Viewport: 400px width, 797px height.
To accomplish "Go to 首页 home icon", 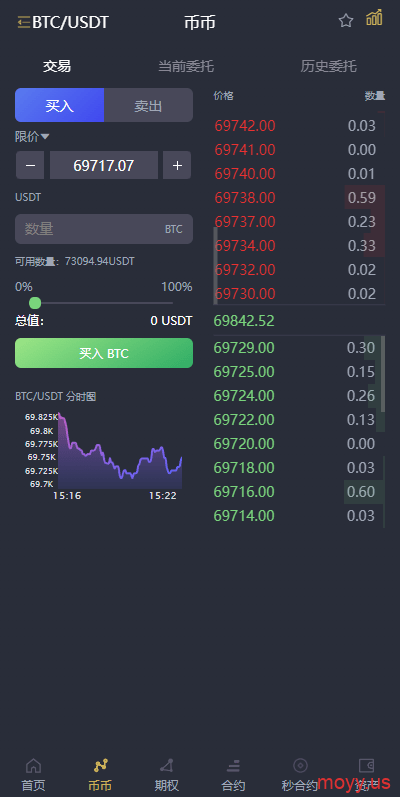I will pyautogui.click(x=34, y=765).
